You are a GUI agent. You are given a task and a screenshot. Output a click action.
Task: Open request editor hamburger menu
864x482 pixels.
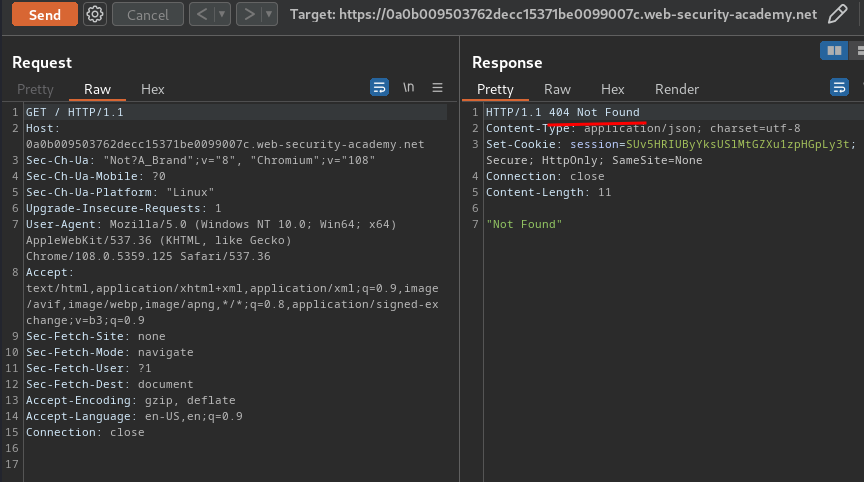438,87
